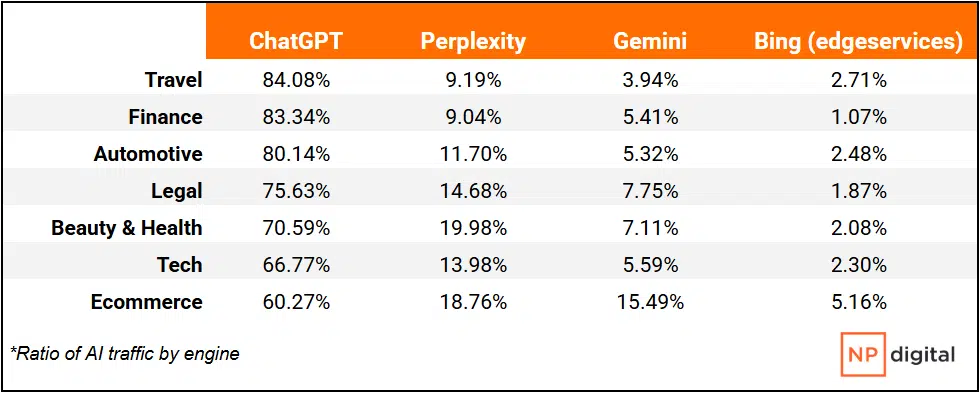The height and width of the screenshot is (393, 980).
Task: Select the 60.27% ChatGPT Ecommerce cell
Action: point(296,302)
